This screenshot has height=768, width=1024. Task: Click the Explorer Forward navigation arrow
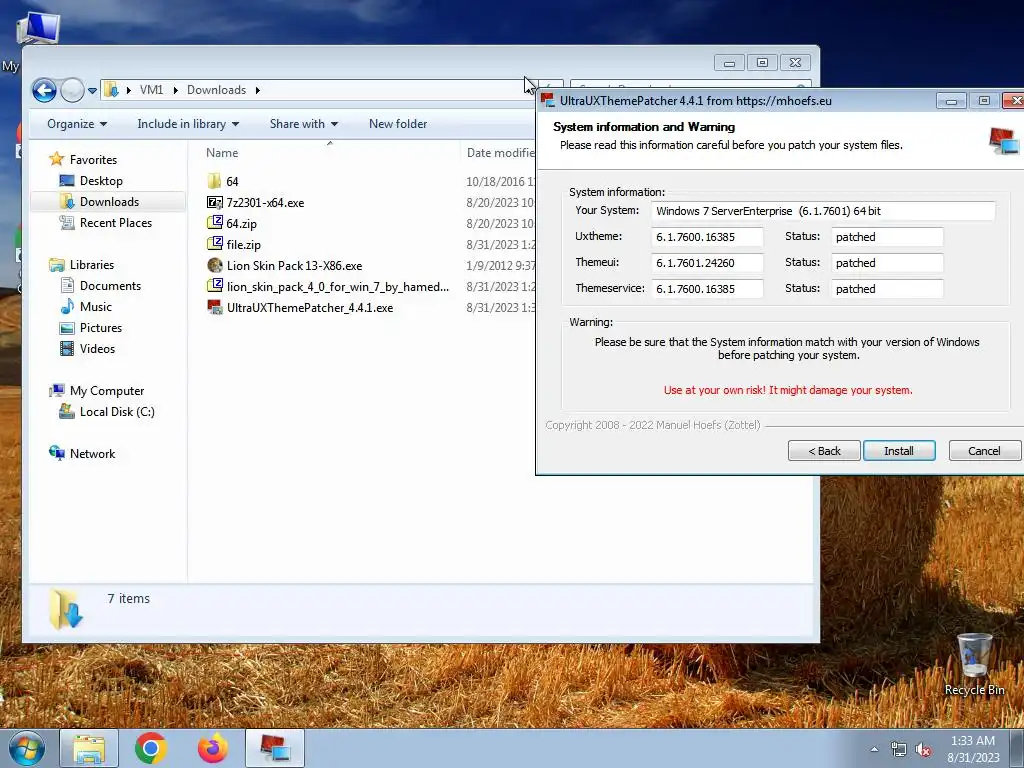coord(72,90)
